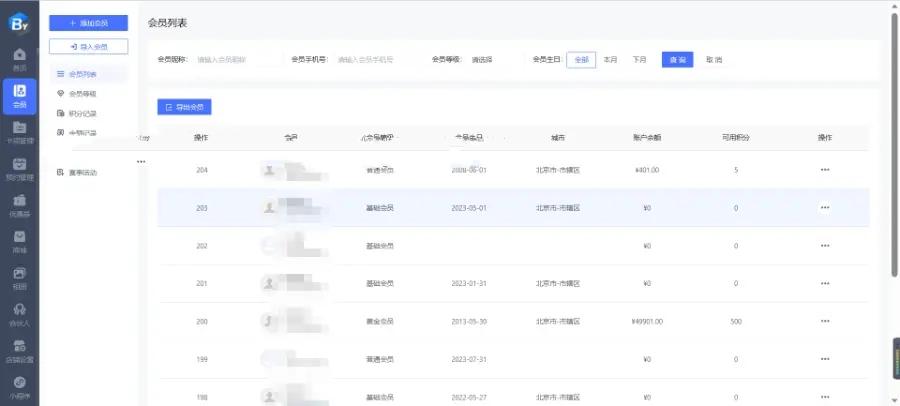The width and height of the screenshot is (900, 406).
Task: Click the 北京市-市辖区 city cell in row 201
Action: click(557, 283)
